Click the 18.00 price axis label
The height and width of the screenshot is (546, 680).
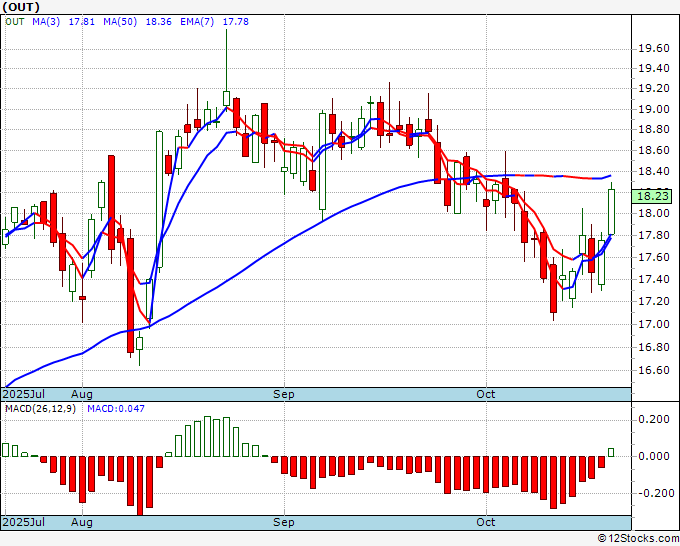[654, 213]
